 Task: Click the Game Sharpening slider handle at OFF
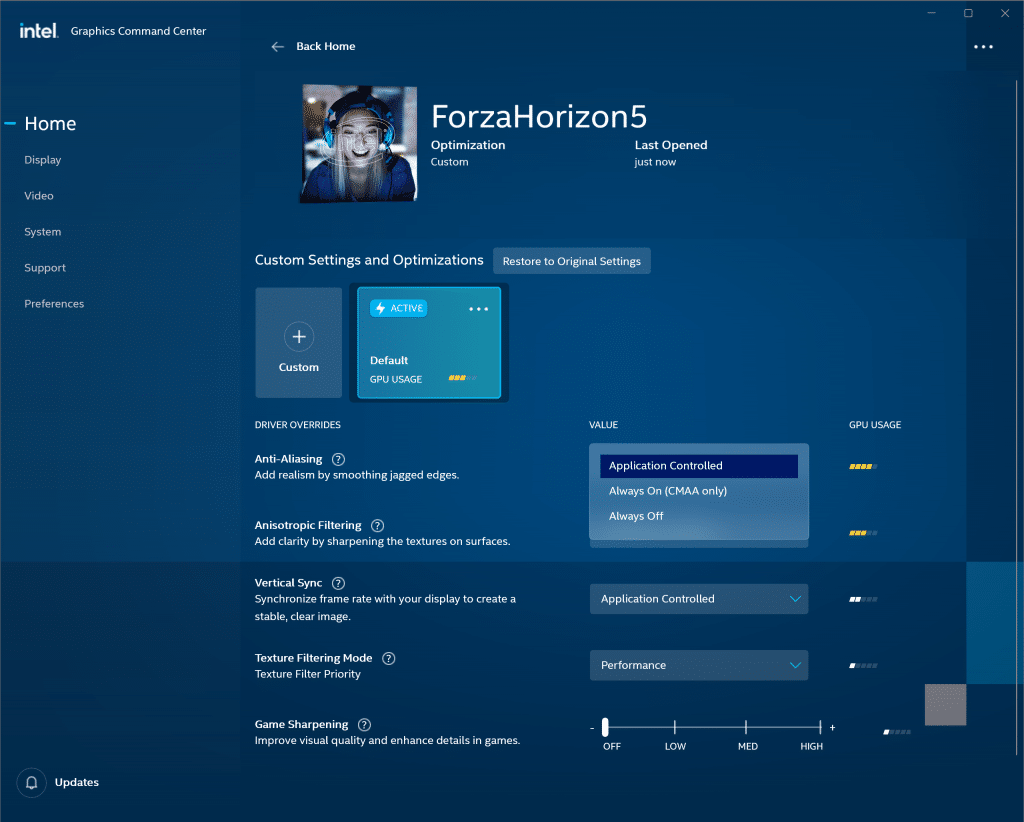pyautogui.click(x=605, y=727)
